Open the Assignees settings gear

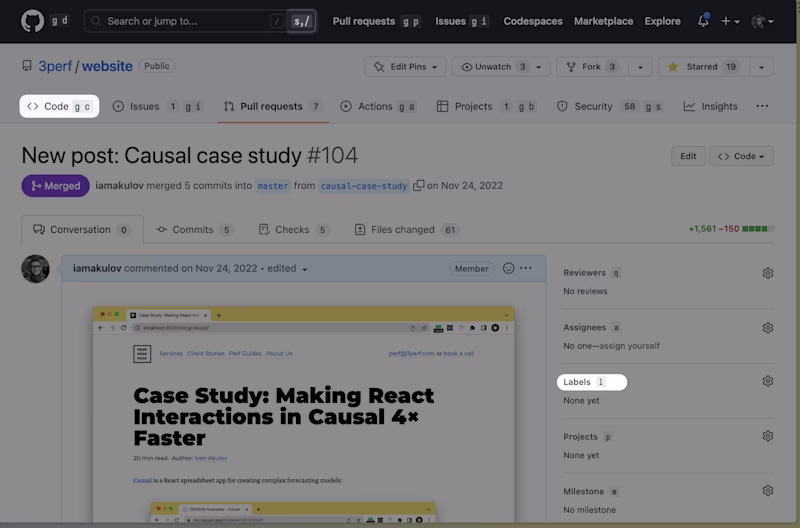point(767,328)
